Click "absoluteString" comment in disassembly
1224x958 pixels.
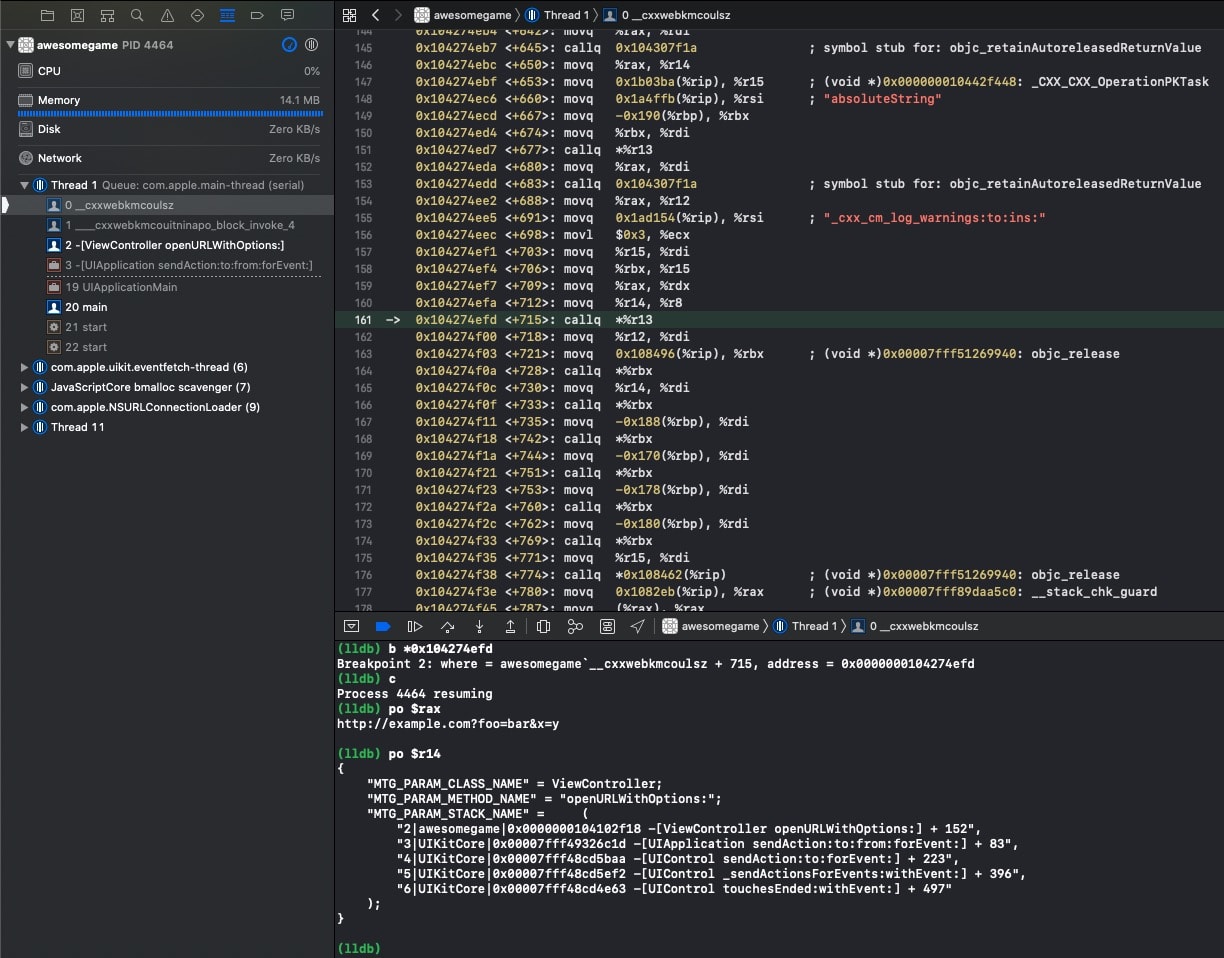pos(882,99)
